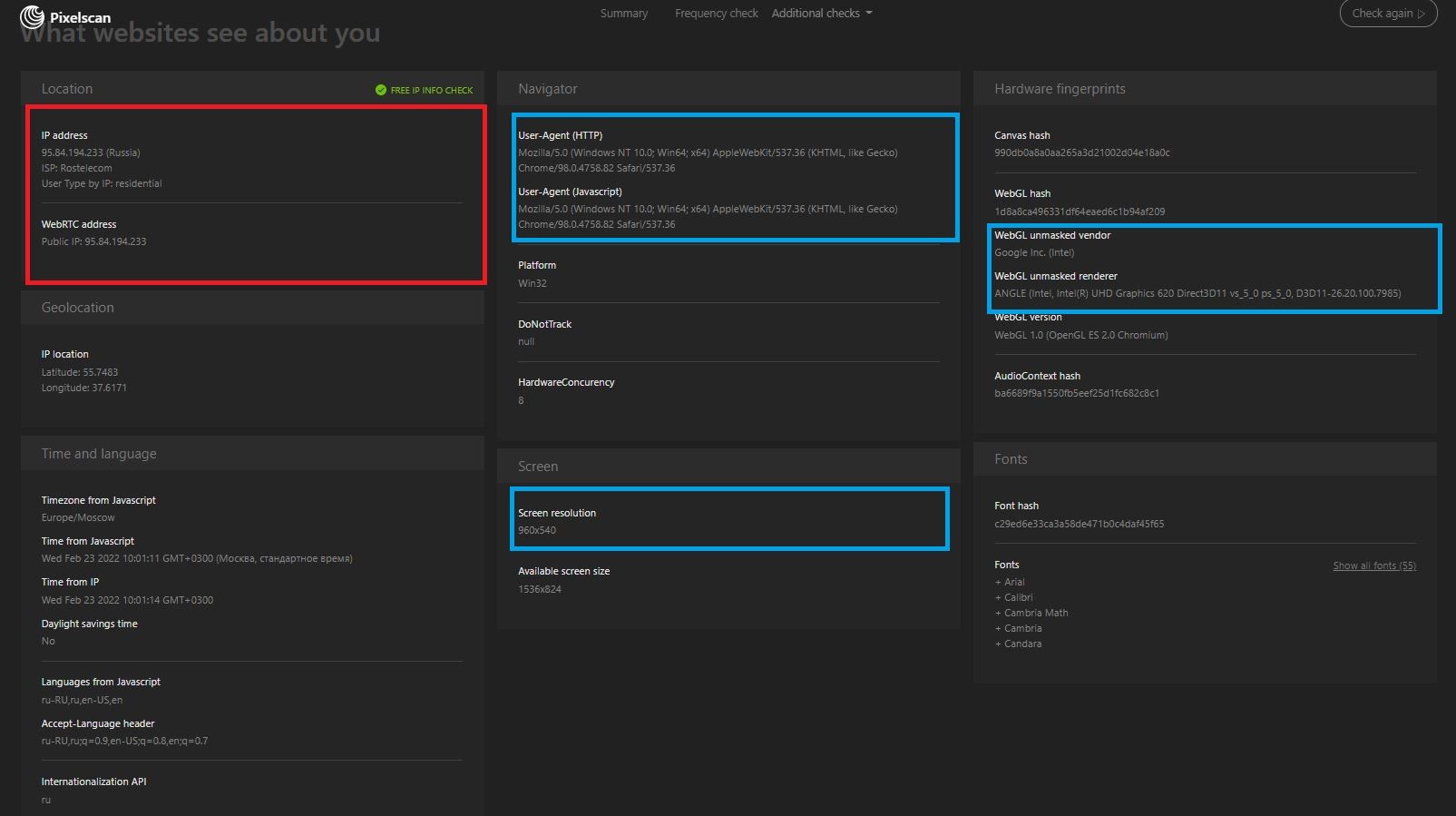Image resolution: width=1456 pixels, height=816 pixels.
Task: Click the plus icon beside Cambria Math
Action: 998,614
